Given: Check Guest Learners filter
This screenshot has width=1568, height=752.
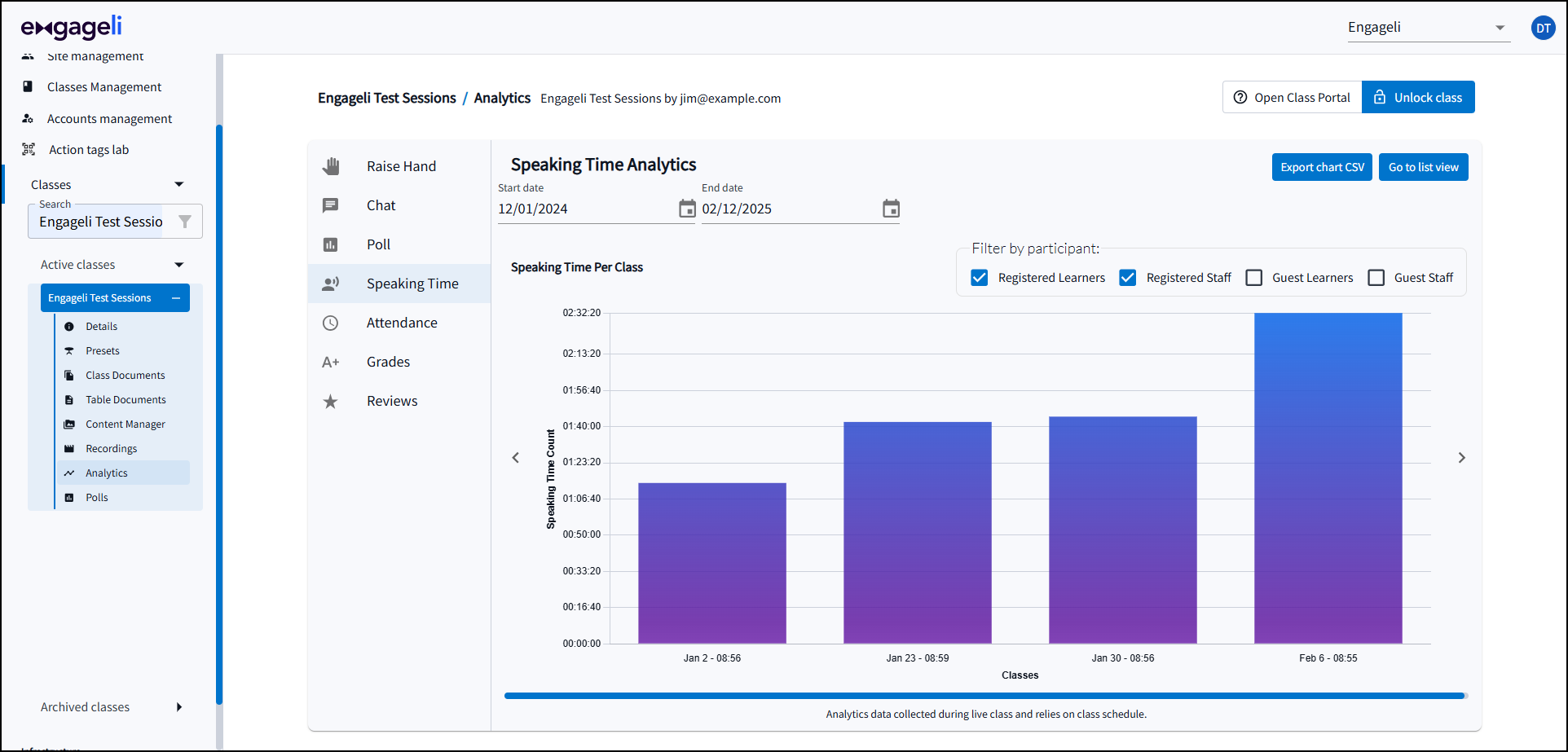Looking at the screenshot, I should point(1254,278).
